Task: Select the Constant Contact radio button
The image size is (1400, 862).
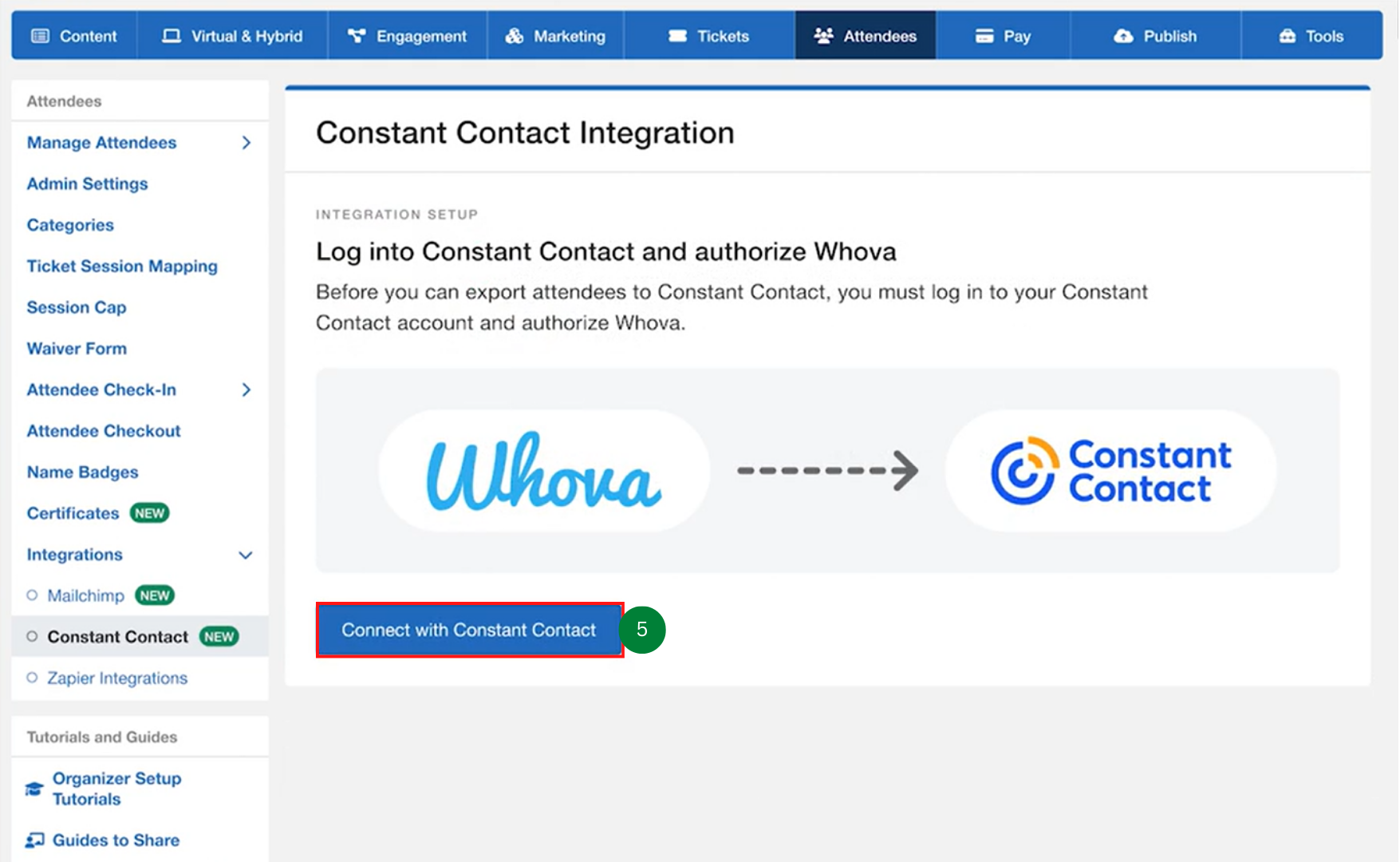Action: [x=33, y=636]
